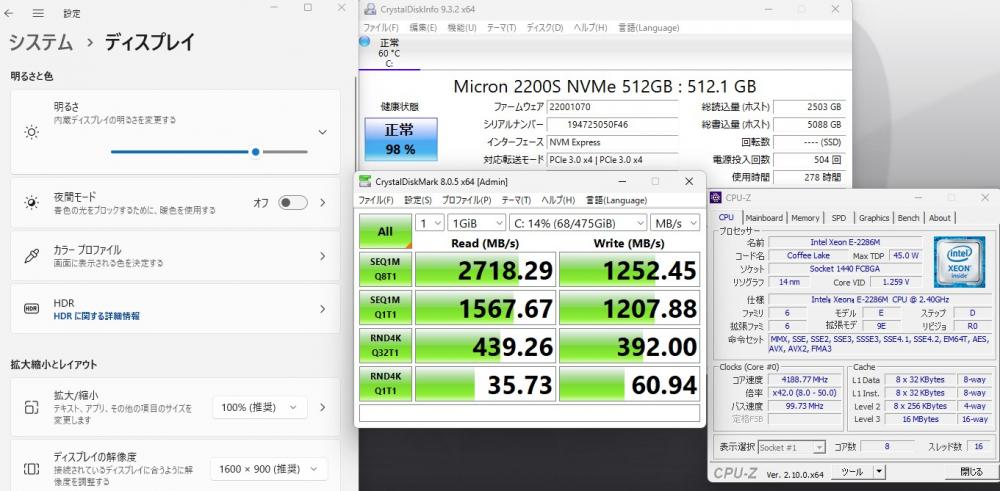The image size is (1000, 491).
Task: Open the CPU-Z tools dropdown arrow
Action: coord(879,472)
